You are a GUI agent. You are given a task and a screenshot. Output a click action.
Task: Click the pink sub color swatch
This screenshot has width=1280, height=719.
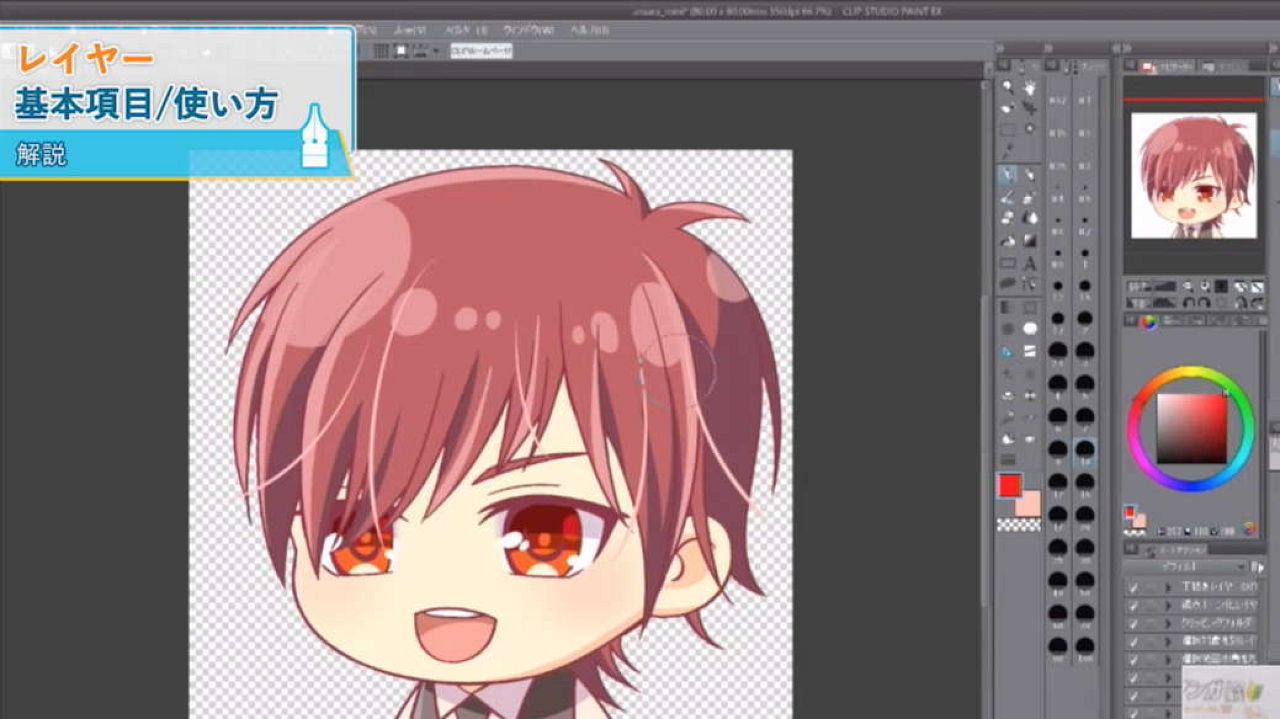(1030, 503)
